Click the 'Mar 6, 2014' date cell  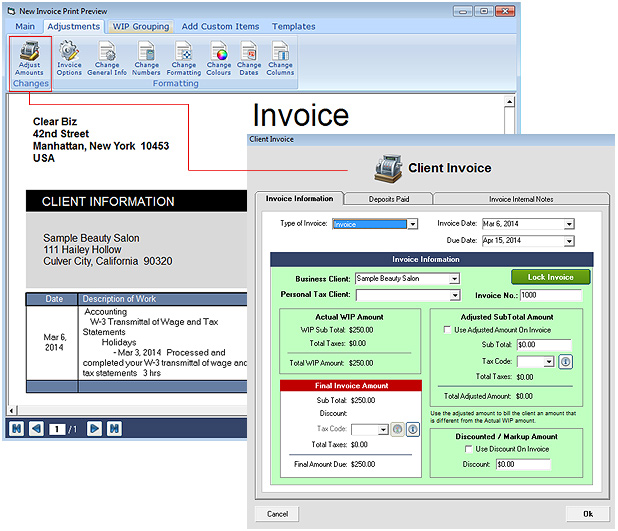coord(54,342)
